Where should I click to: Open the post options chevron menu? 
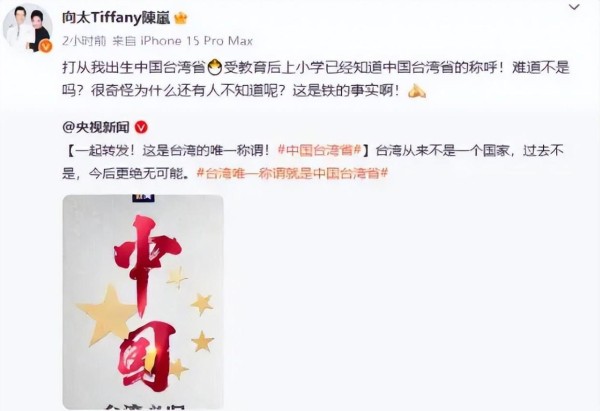[x=574, y=7]
